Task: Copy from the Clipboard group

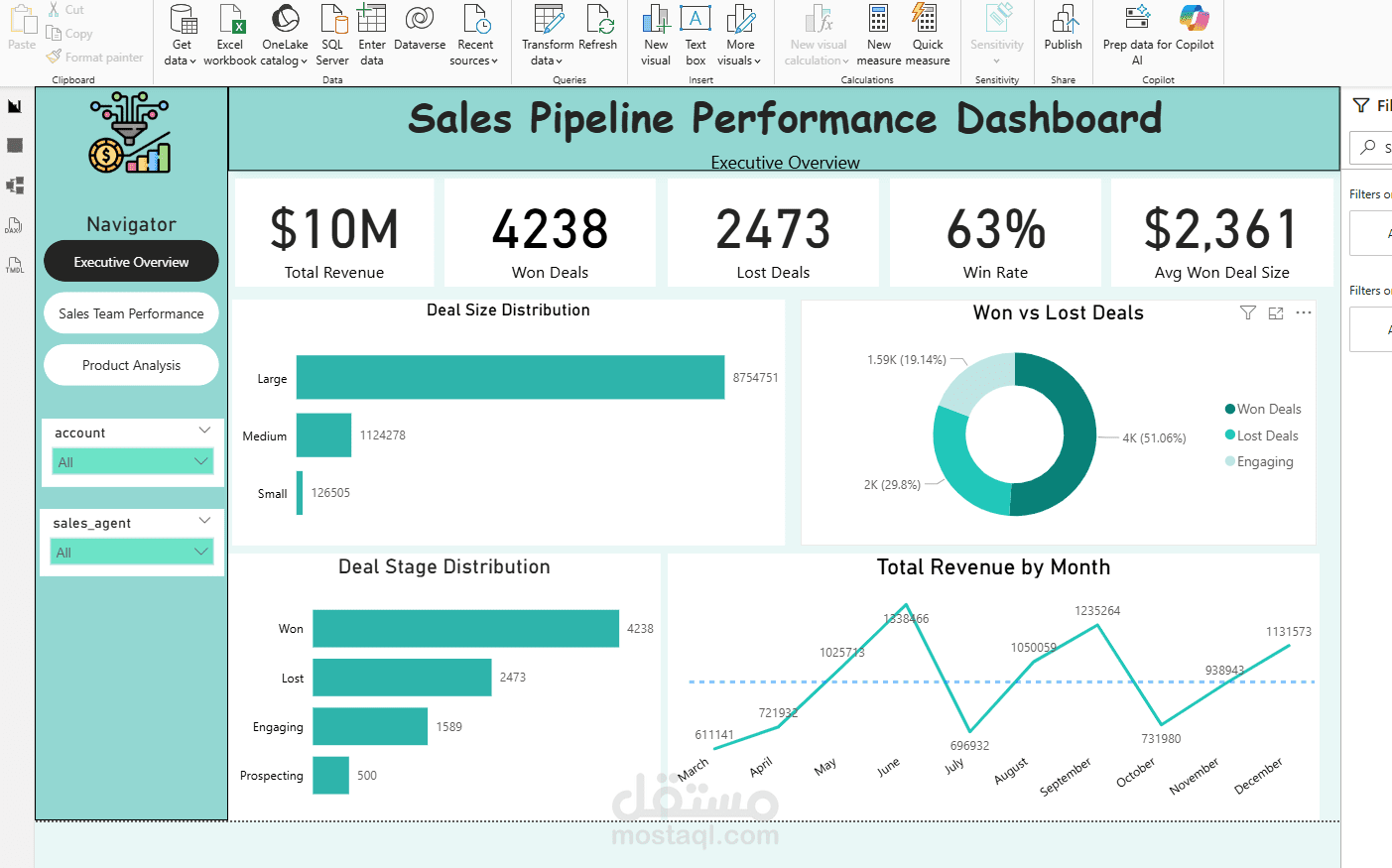Action: (x=69, y=34)
